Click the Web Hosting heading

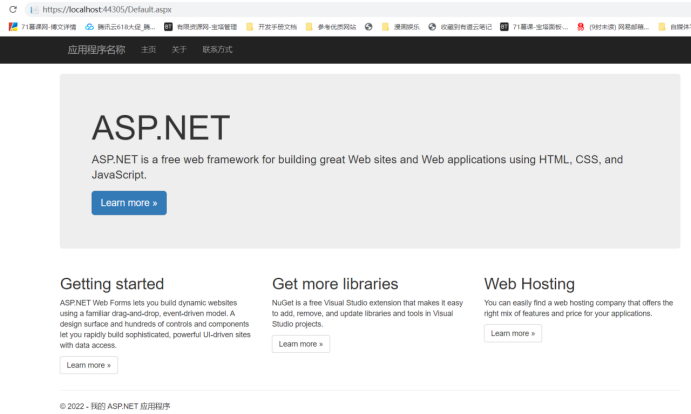click(x=529, y=284)
